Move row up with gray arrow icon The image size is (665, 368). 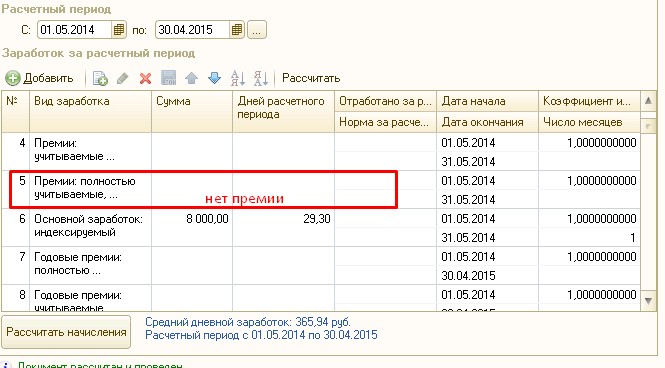pos(192,78)
